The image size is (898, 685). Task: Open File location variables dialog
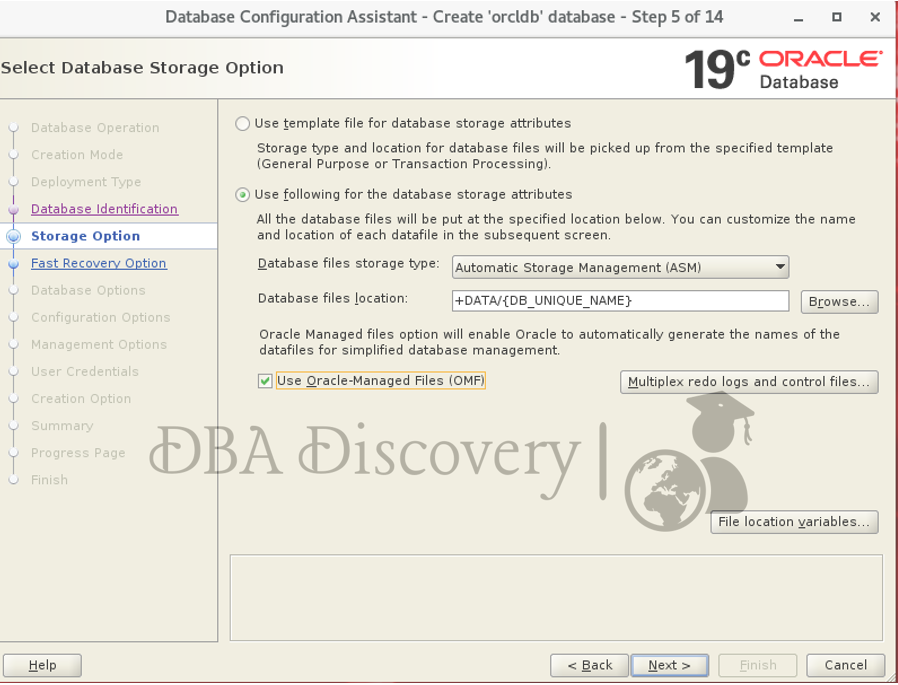794,522
